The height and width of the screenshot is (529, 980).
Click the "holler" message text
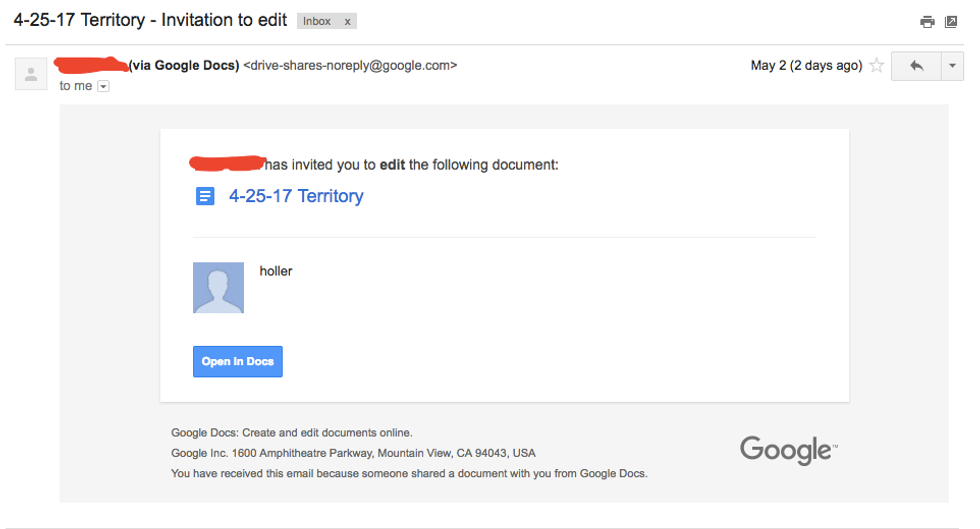coord(276,271)
